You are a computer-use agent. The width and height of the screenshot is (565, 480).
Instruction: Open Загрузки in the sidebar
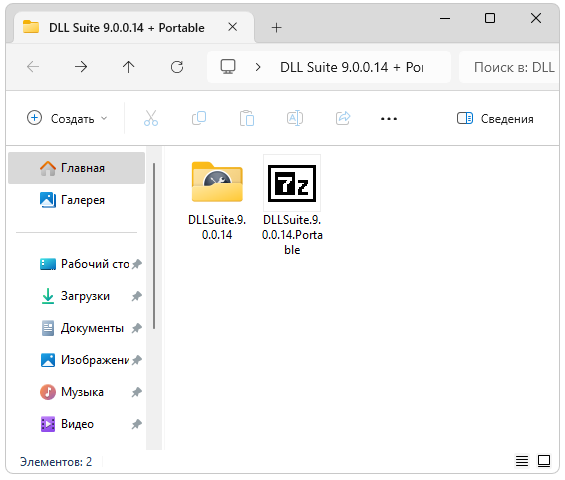pos(76,296)
